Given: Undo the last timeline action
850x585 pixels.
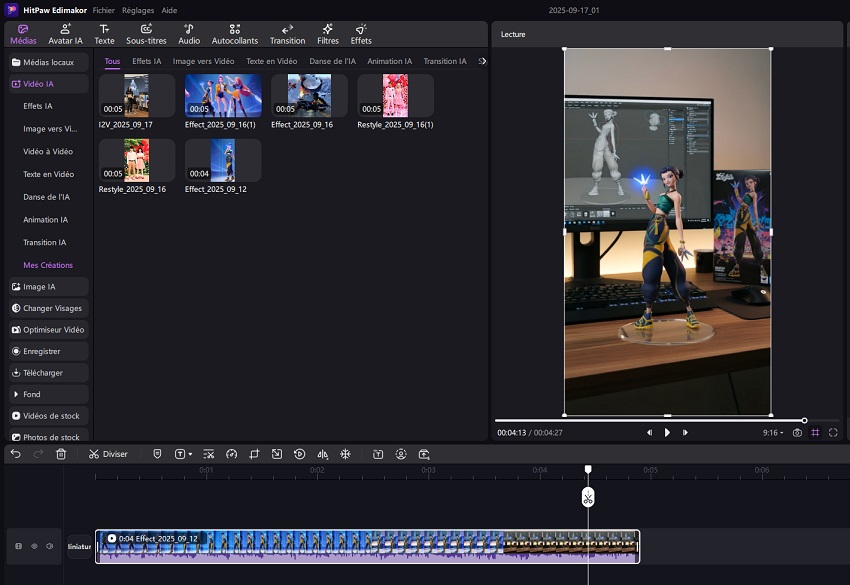Looking at the screenshot, I should click(x=16, y=454).
